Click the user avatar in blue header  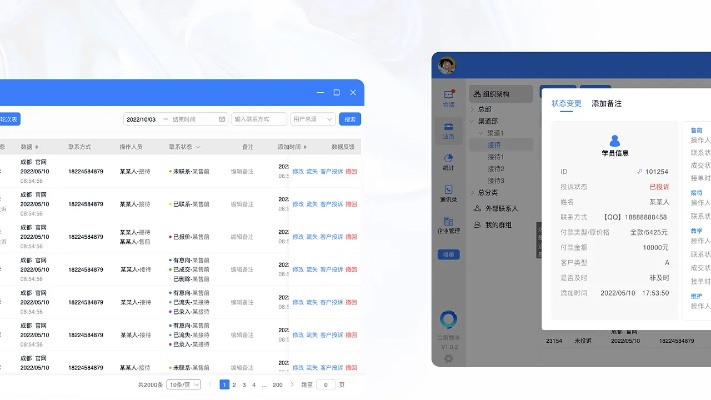coord(447,65)
